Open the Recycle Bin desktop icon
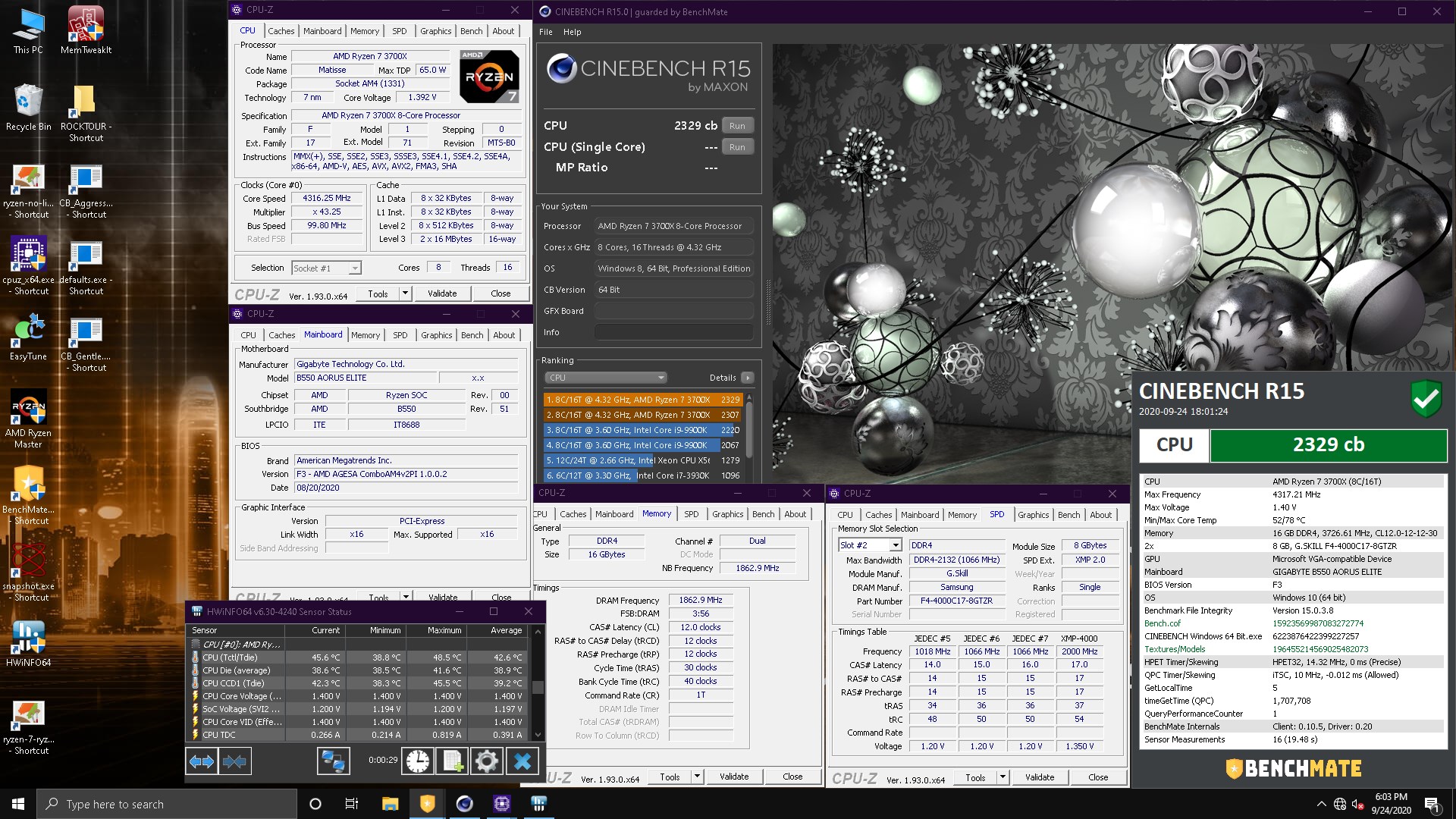Viewport: 1456px width, 819px height. (28, 107)
